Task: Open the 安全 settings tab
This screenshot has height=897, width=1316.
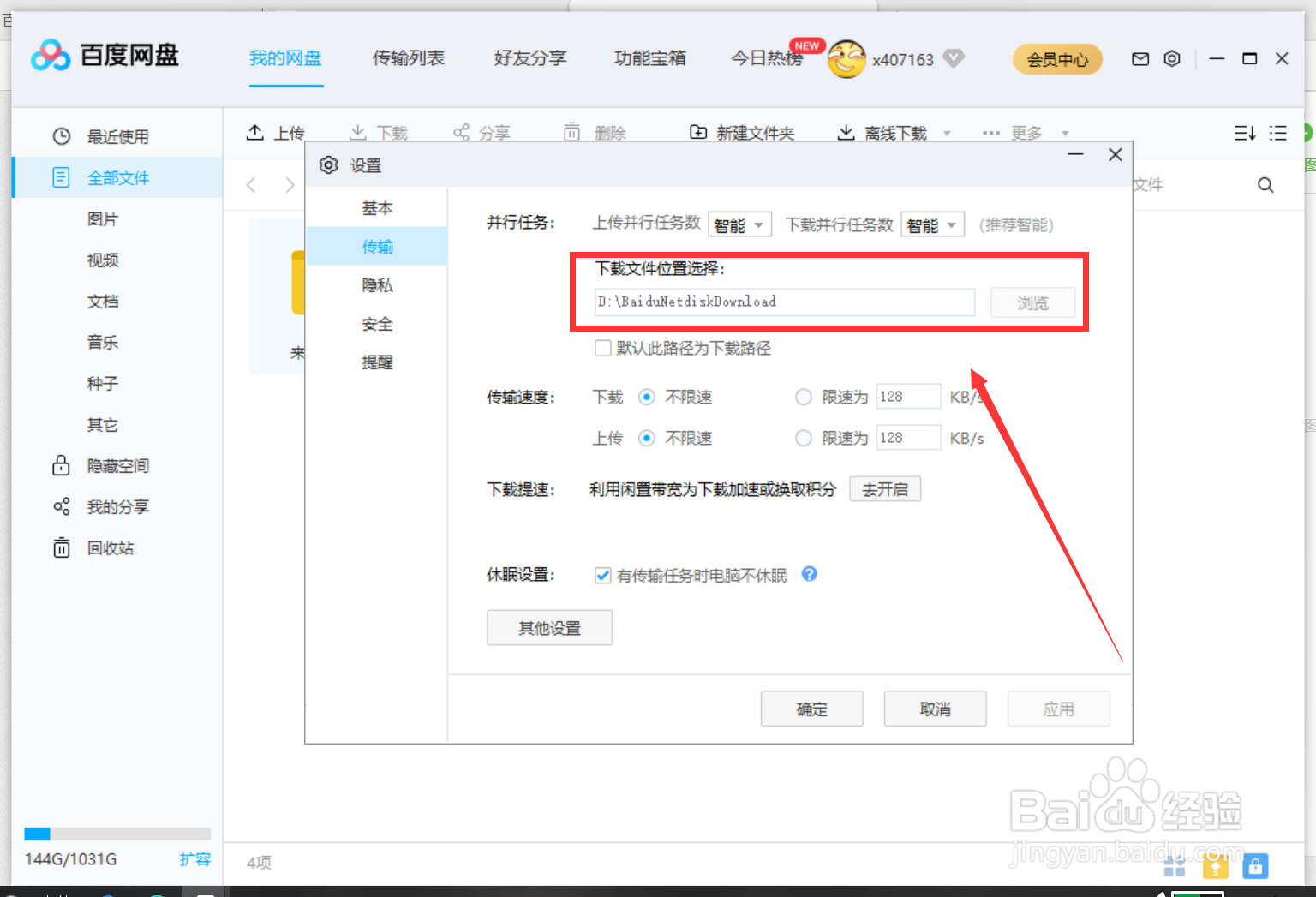Action: tap(377, 324)
